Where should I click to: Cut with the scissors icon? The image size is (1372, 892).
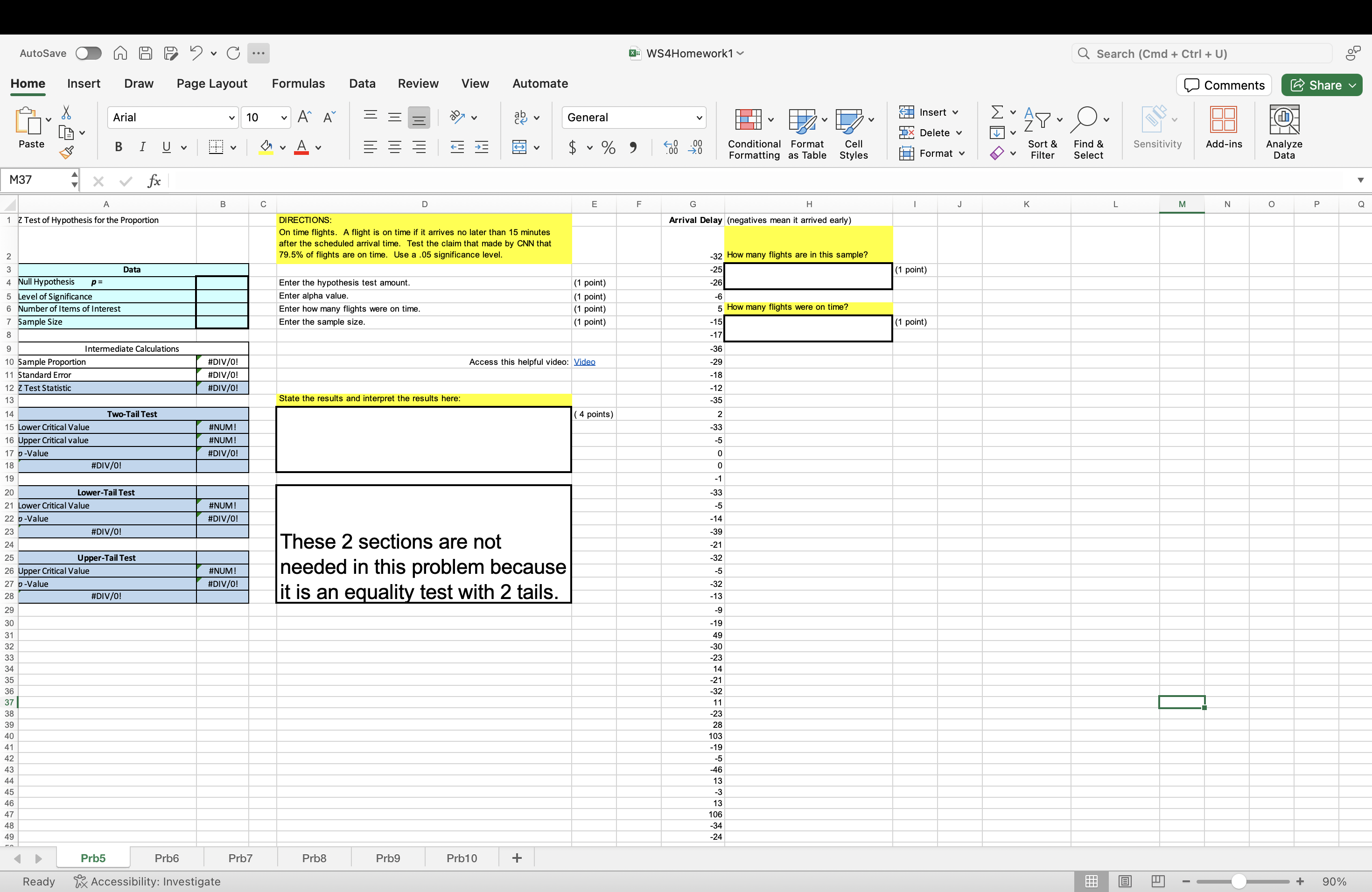66,113
